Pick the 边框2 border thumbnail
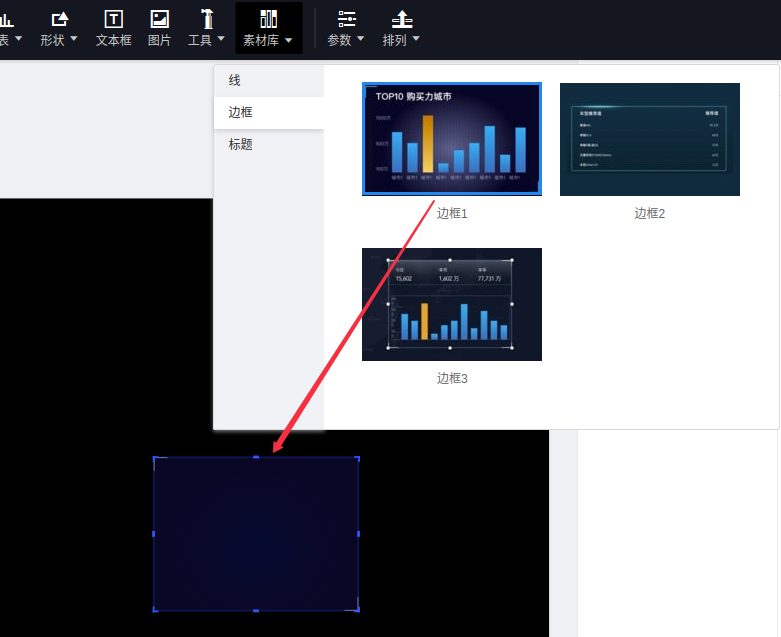 tap(649, 139)
